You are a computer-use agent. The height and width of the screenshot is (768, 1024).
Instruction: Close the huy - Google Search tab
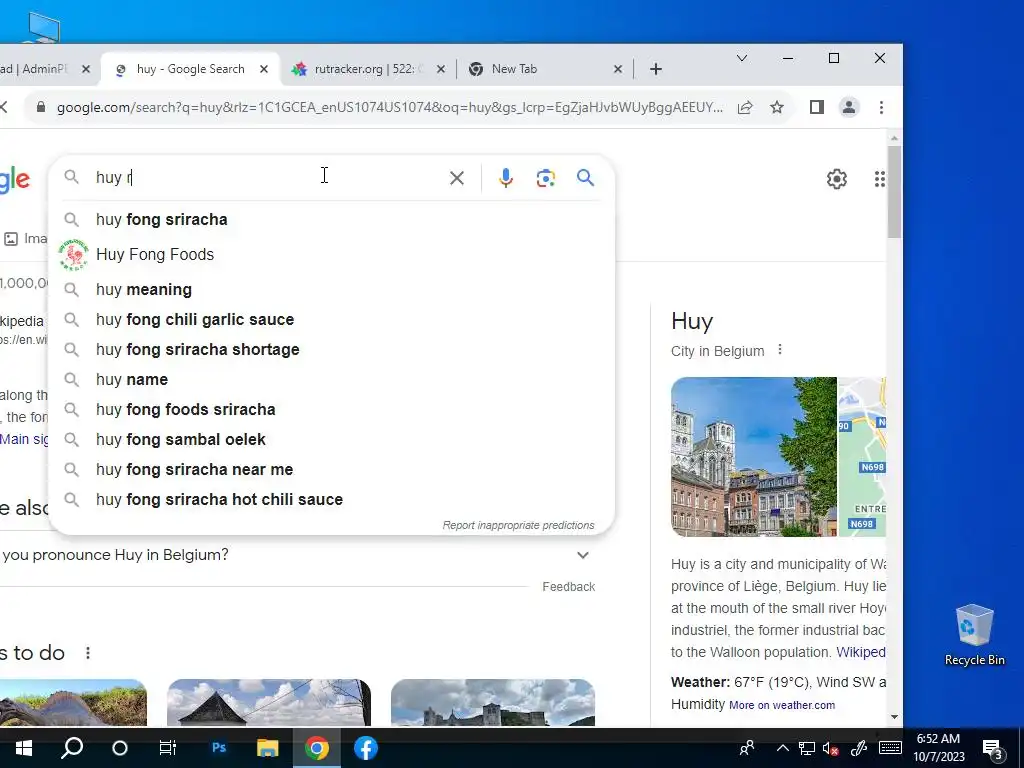pos(264,69)
